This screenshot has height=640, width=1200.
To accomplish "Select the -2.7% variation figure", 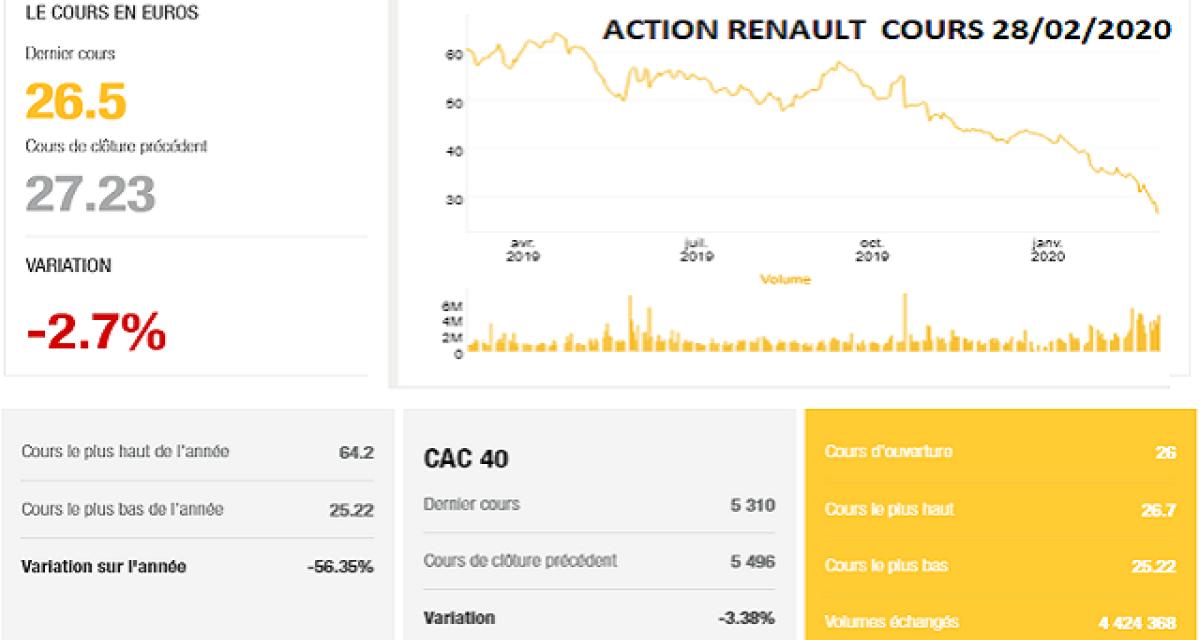I will point(96,331).
